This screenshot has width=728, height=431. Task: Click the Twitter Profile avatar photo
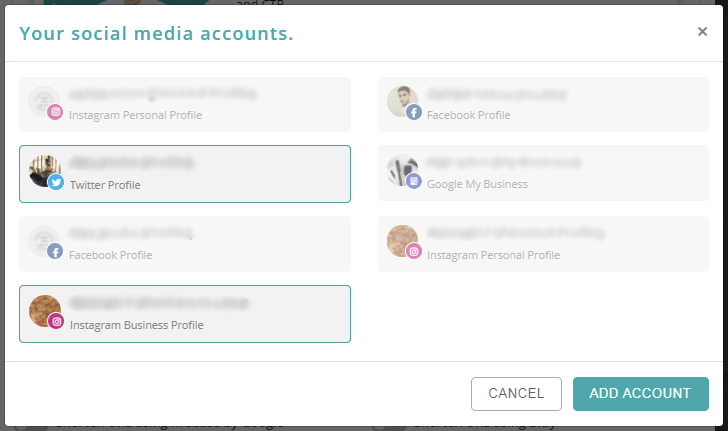(45, 171)
